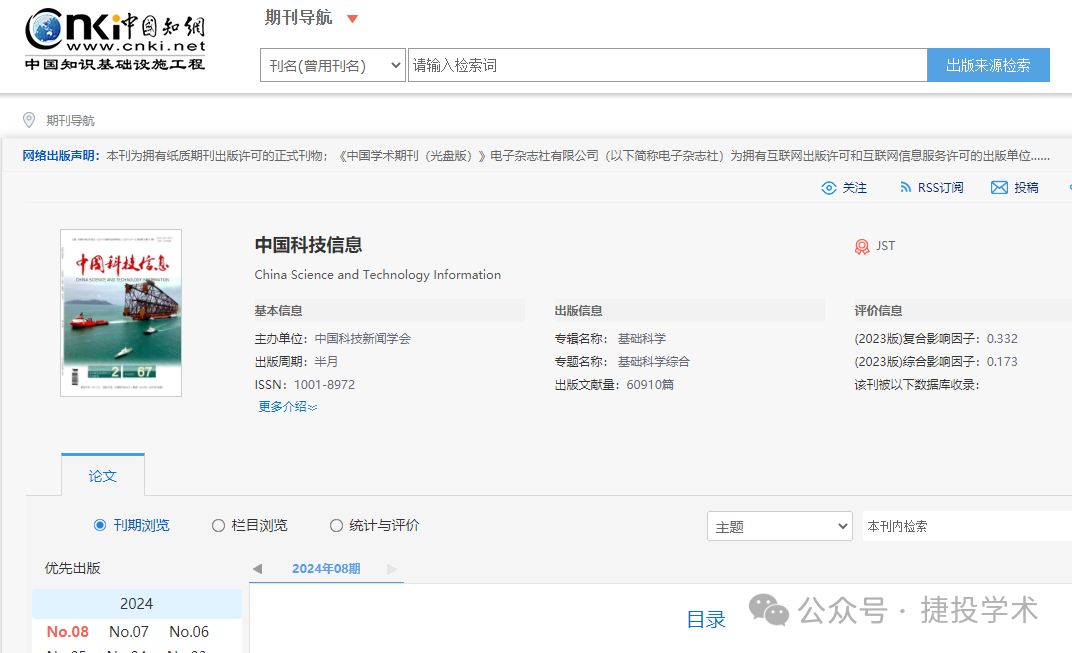Open the 2024年08期 issue tab
Screen dimensions: 1072x653
coord(326,569)
